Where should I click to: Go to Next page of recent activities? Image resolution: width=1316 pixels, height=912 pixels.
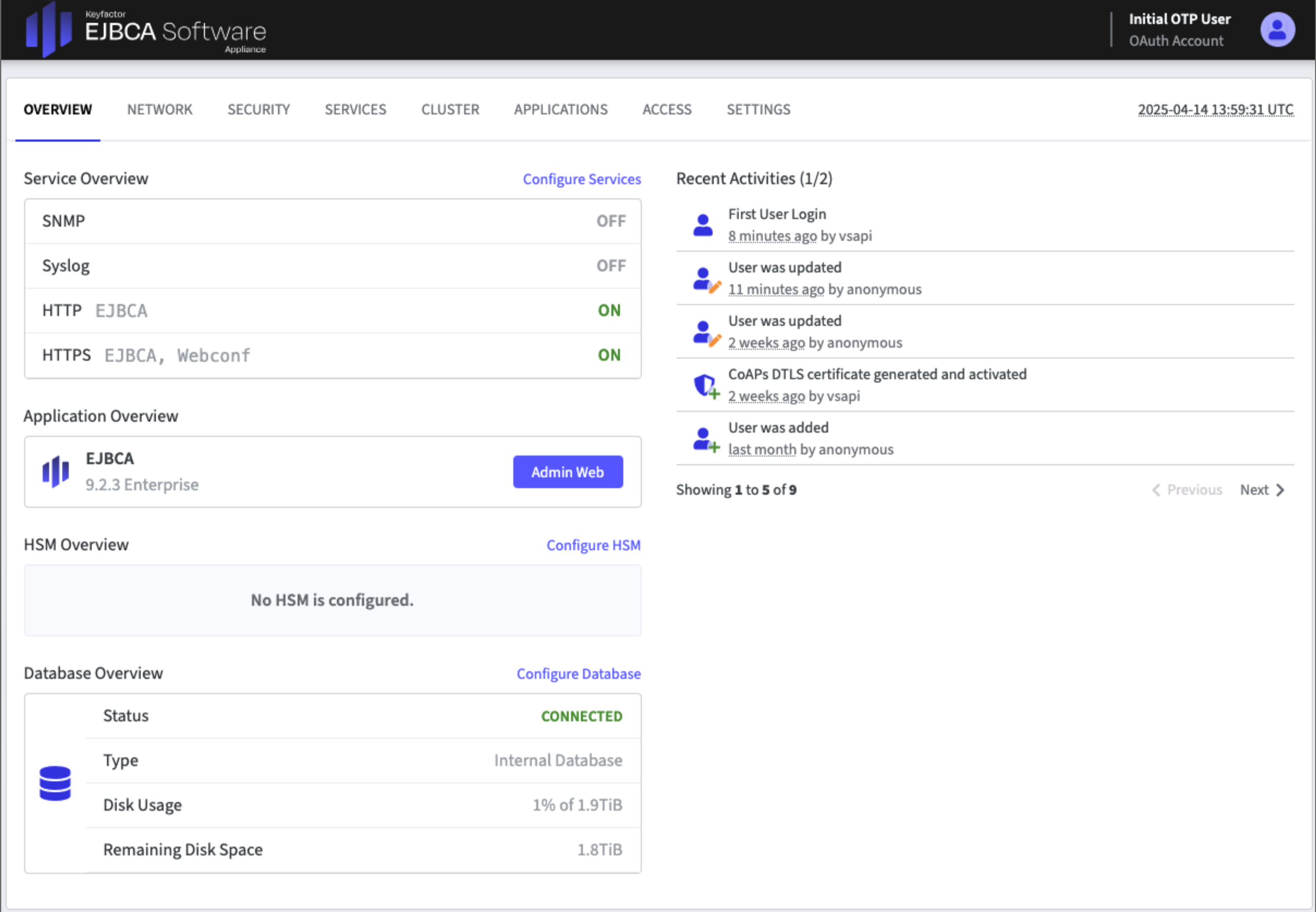click(x=1262, y=490)
